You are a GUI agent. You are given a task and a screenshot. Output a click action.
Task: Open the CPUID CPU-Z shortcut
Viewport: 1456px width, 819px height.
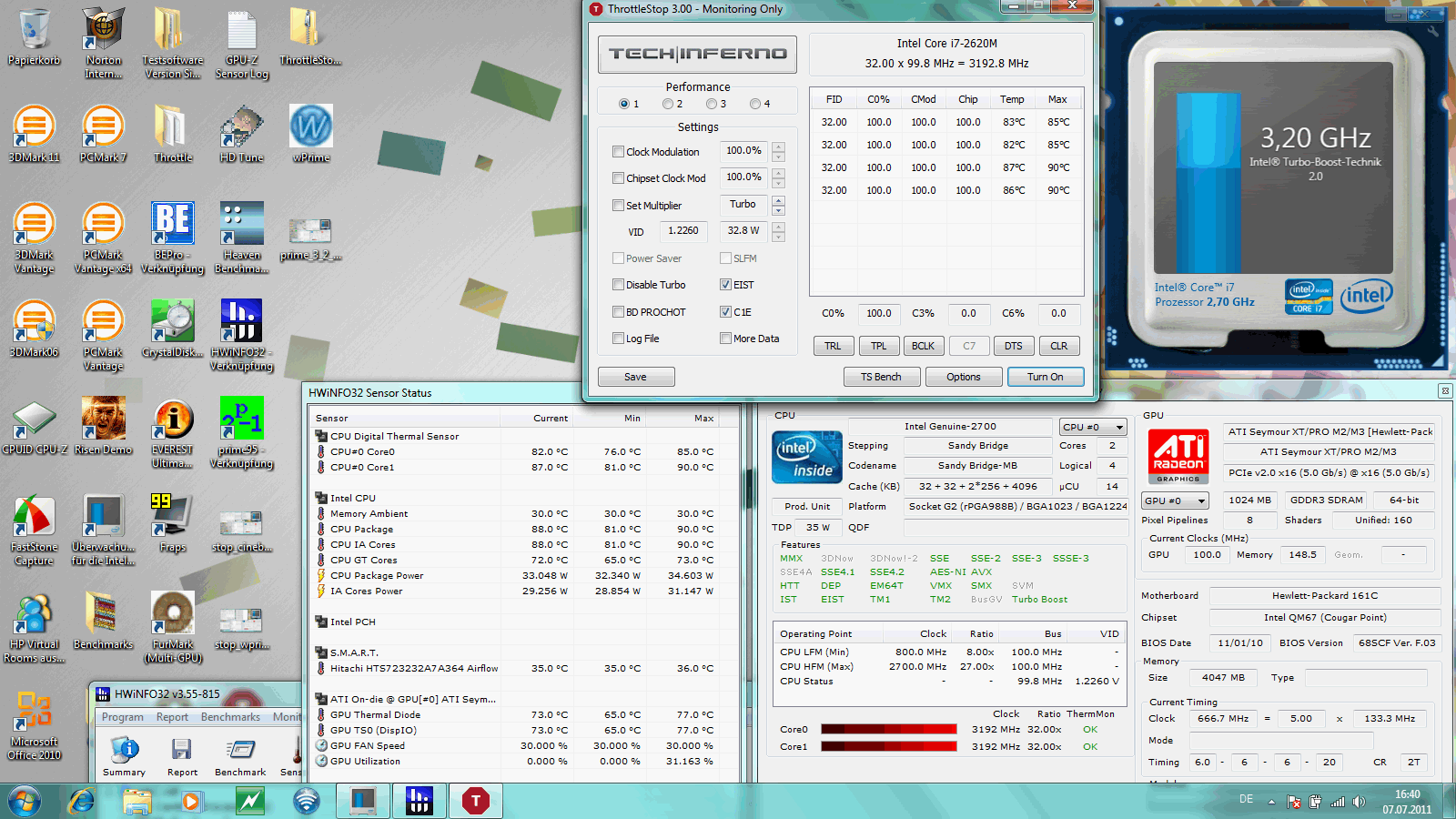(34, 426)
